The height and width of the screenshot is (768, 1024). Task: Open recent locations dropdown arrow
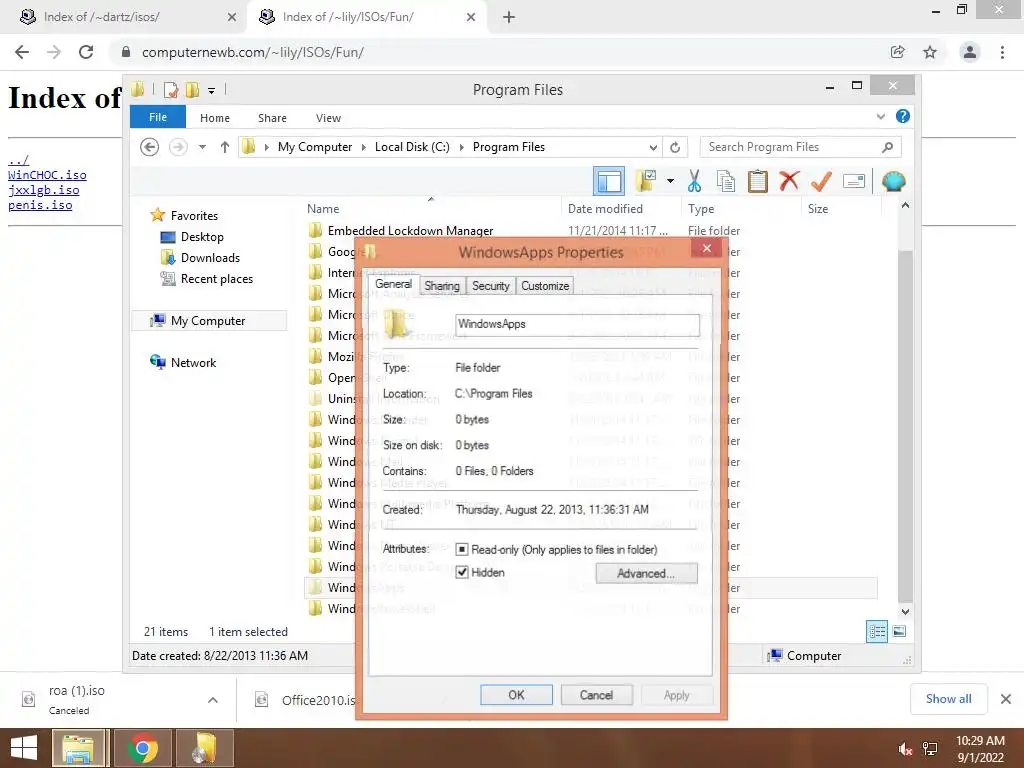pos(202,147)
